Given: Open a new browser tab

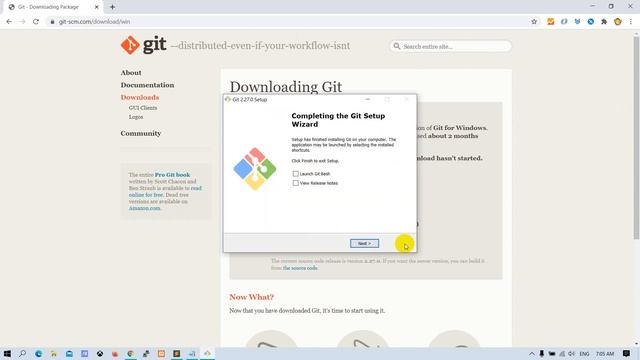Looking at the screenshot, I should pos(112,7).
